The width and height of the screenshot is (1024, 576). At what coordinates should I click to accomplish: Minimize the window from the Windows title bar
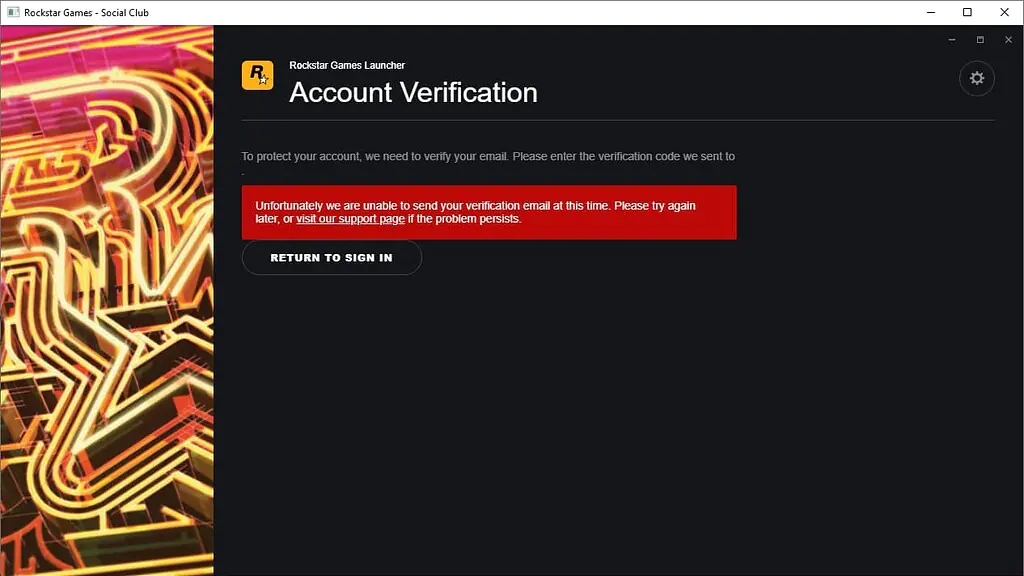click(931, 12)
